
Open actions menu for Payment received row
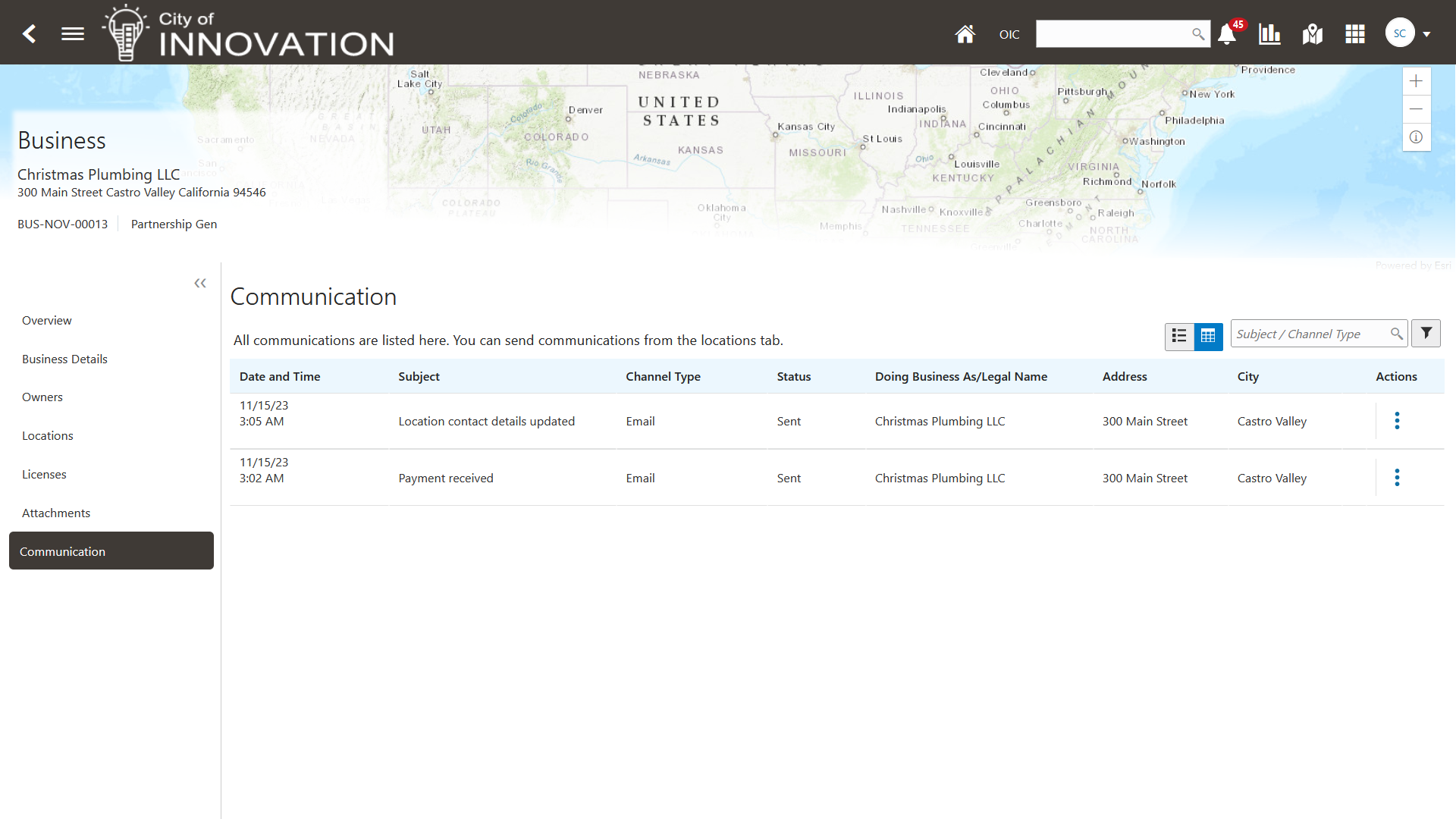click(x=1398, y=477)
